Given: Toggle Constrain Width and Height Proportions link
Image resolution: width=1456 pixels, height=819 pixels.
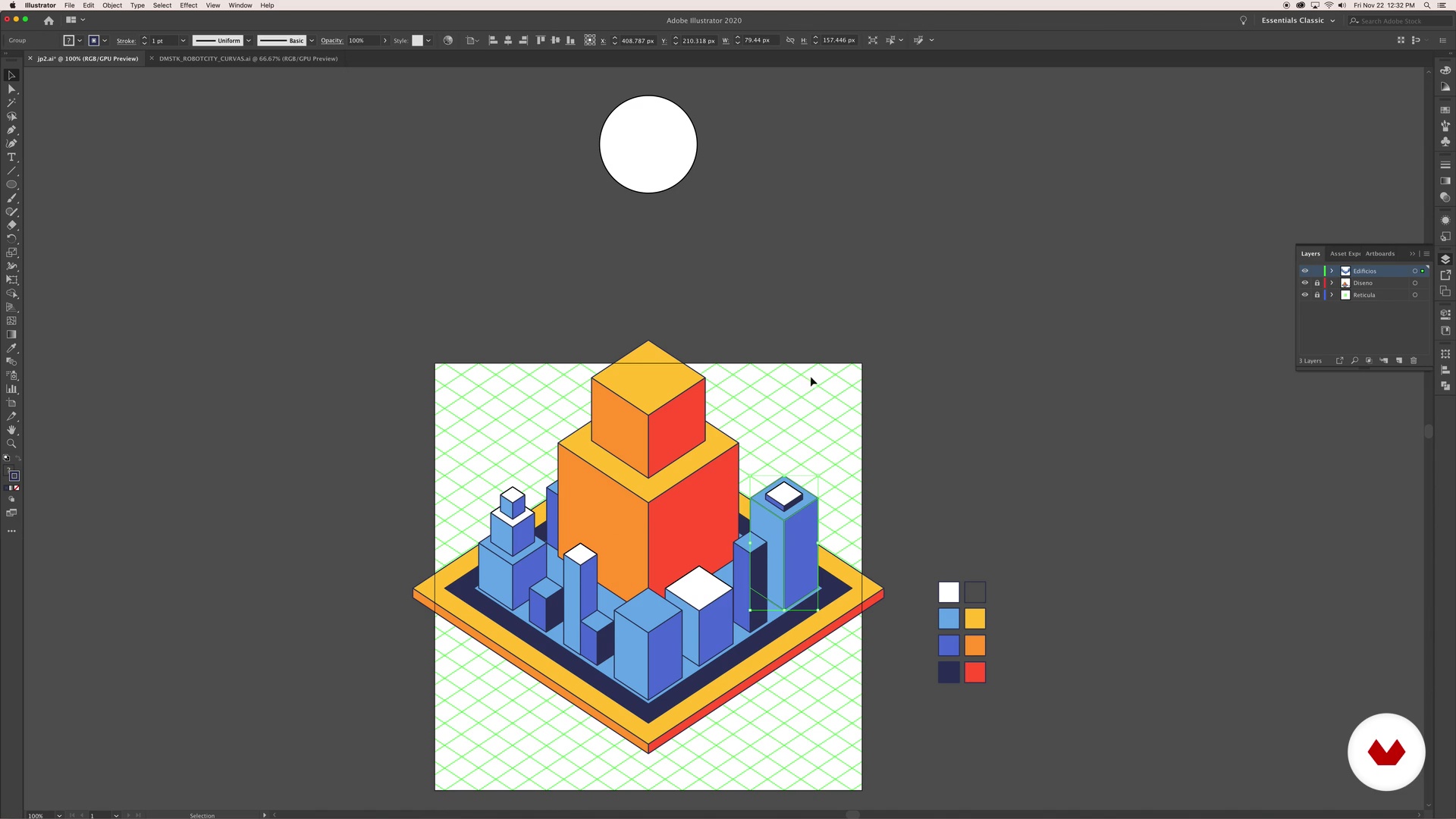Looking at the screenshot, I should [790, 40].
